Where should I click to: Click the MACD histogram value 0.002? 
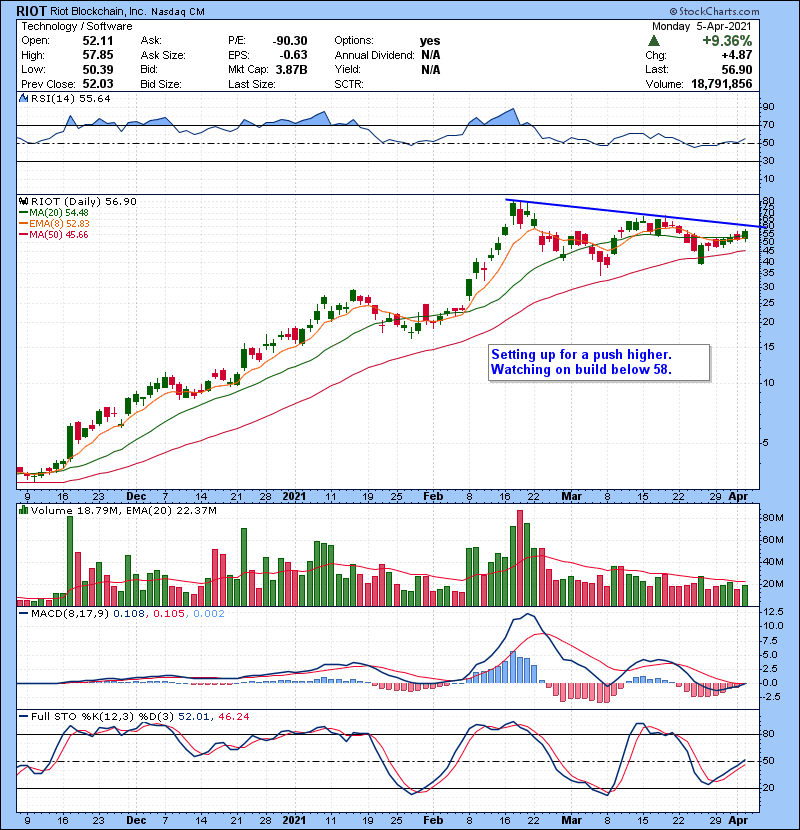209,614
